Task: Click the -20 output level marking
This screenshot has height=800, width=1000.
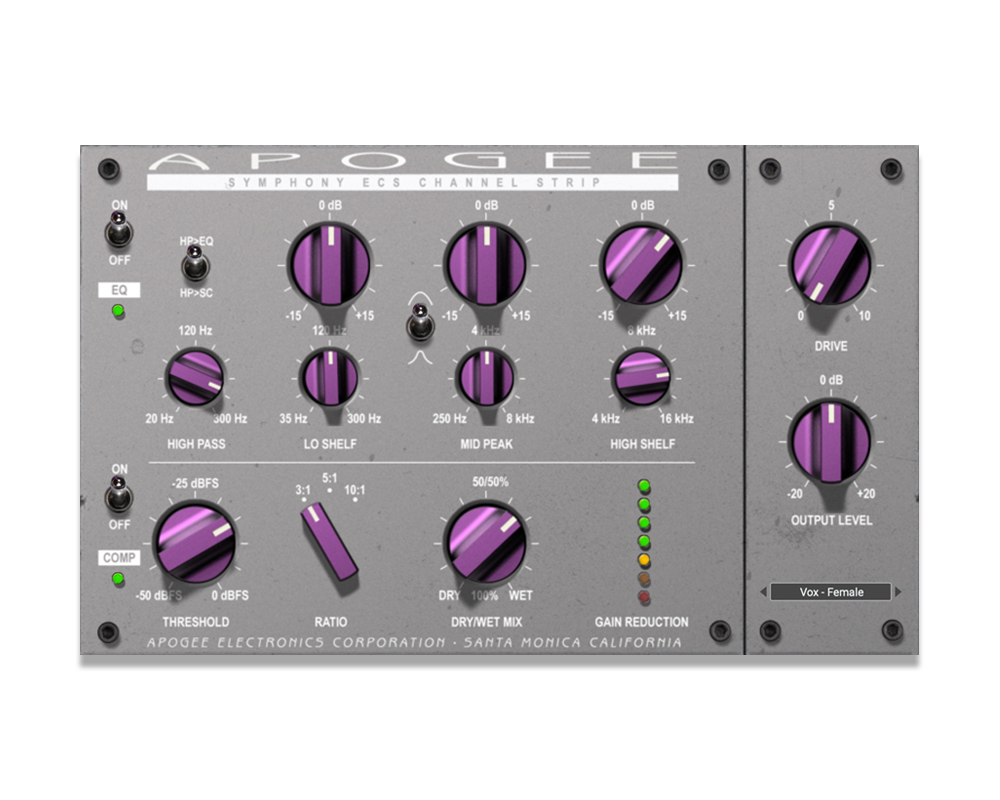Action: pos(795,494)
